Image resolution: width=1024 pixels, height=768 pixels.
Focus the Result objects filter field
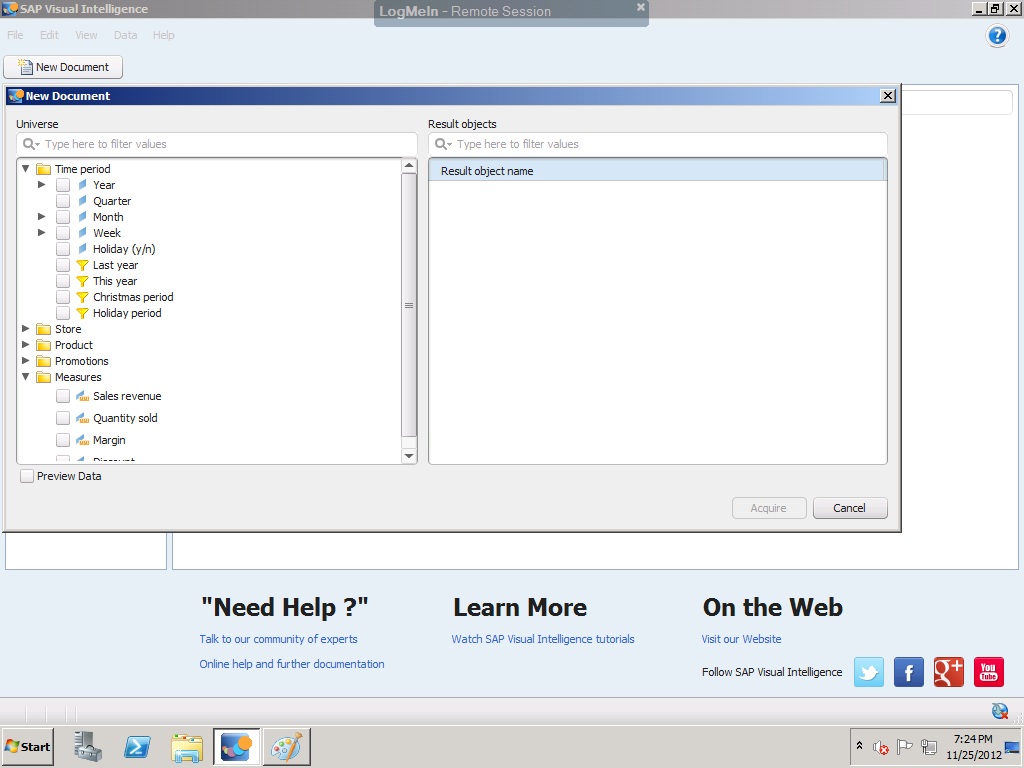[658, 144]
